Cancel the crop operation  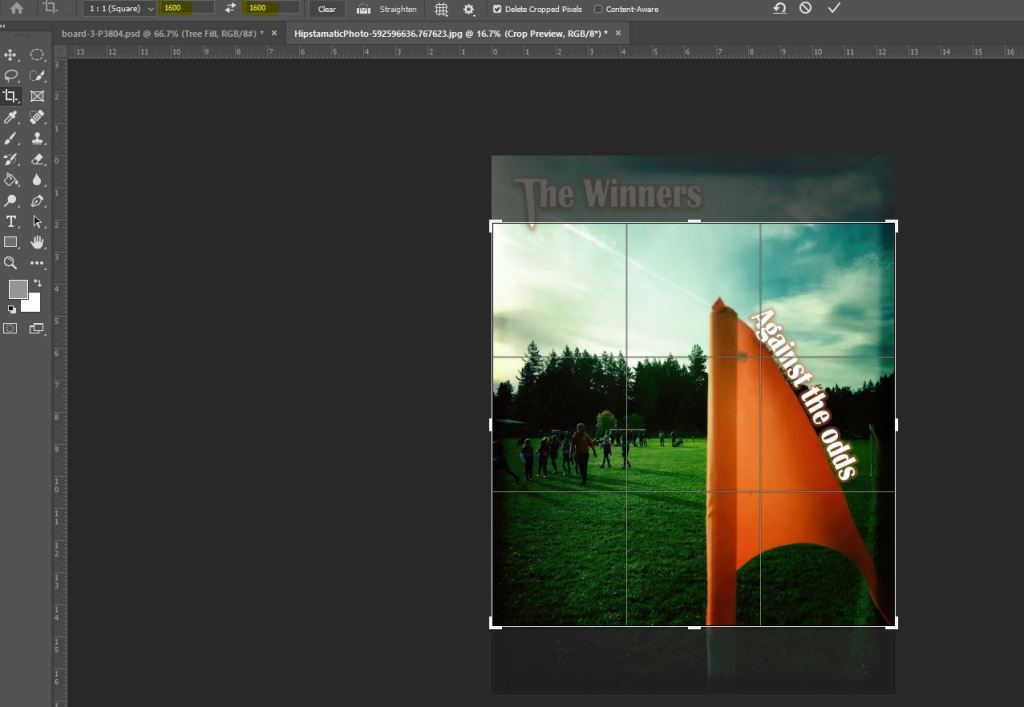pyautogui.click(x=806, y=8)
